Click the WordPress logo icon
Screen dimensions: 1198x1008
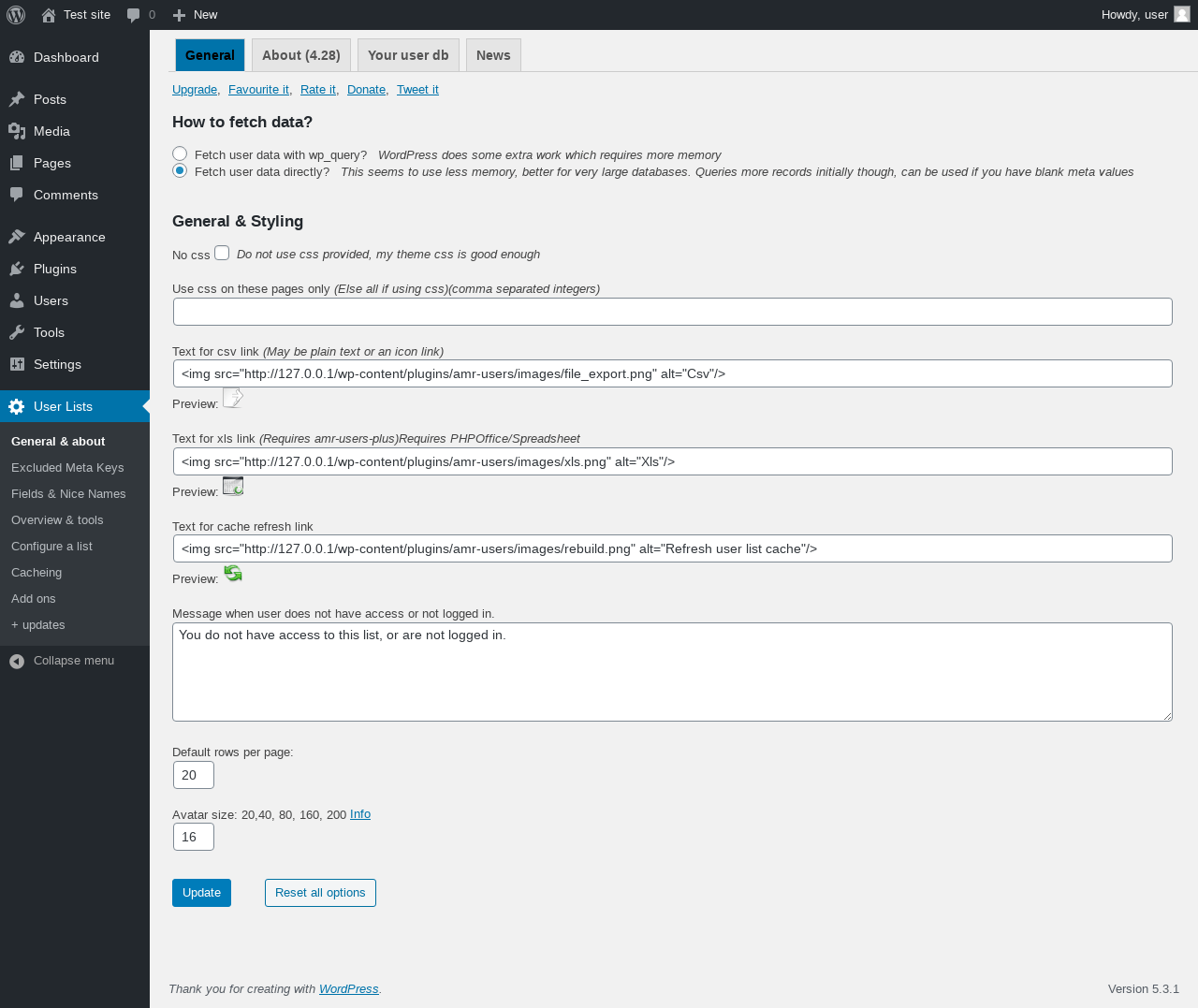click(x=16, y=15)
